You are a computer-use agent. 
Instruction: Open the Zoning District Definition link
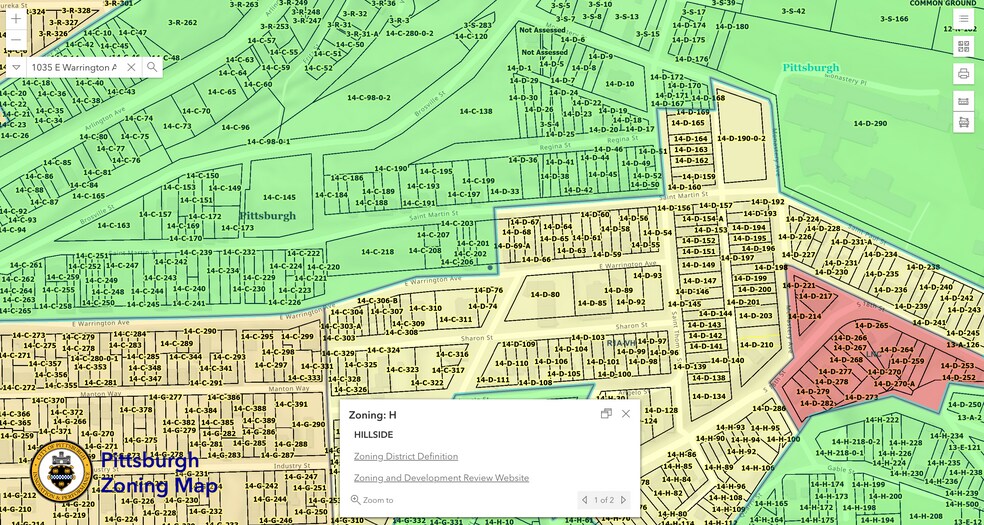click(x=406, y=457)
